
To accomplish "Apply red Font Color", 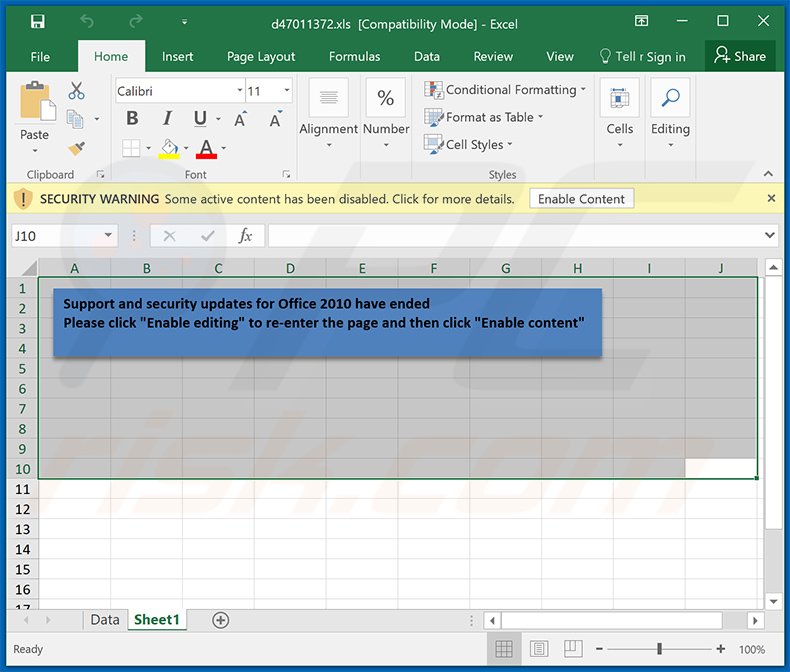I will click(x=206, y=149).
